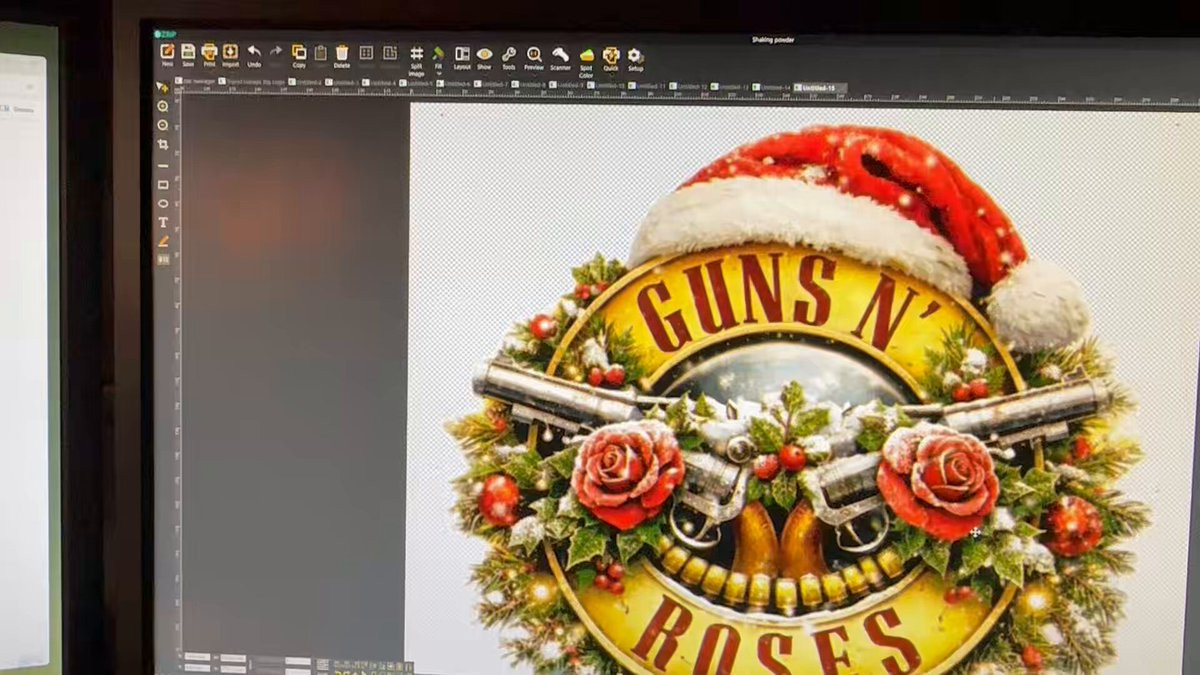Open the Scanner function
This screenshot has height=675, width=1200.
click(x=560, y=57)
